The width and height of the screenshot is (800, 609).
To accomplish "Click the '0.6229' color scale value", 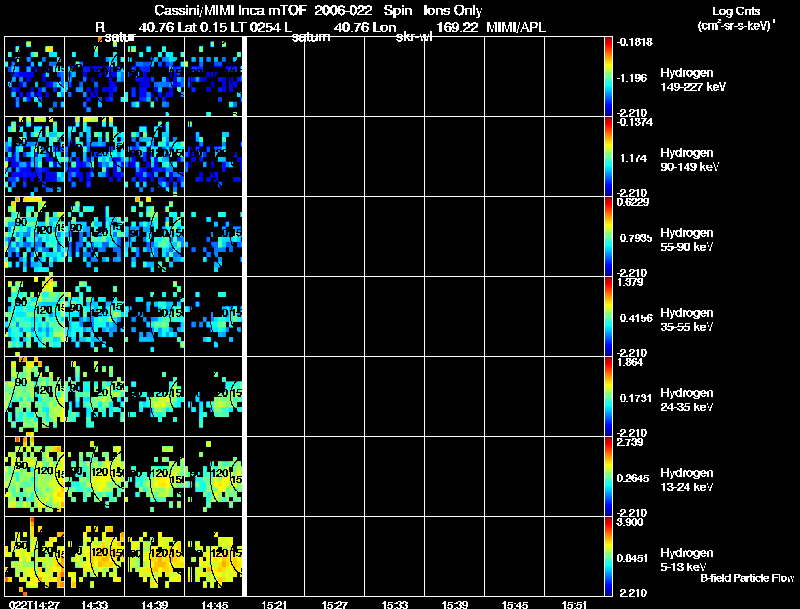I will click(x=633, y=202).
